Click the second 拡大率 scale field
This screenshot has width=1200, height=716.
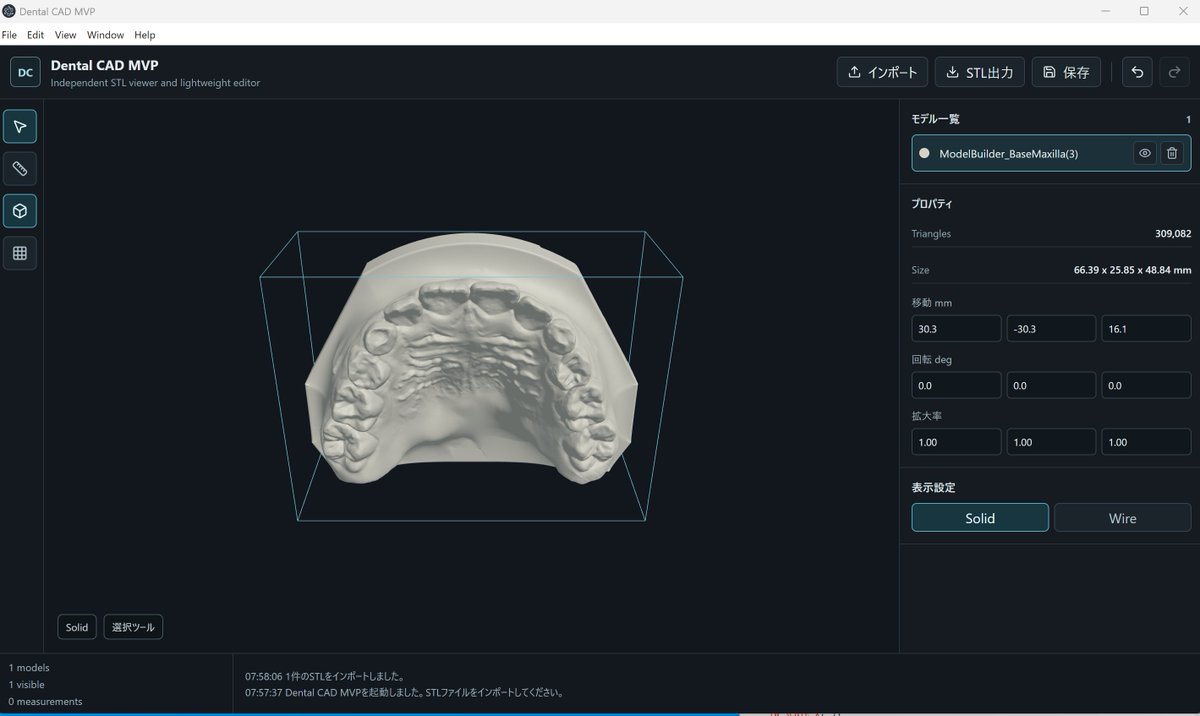[1051, 442]
